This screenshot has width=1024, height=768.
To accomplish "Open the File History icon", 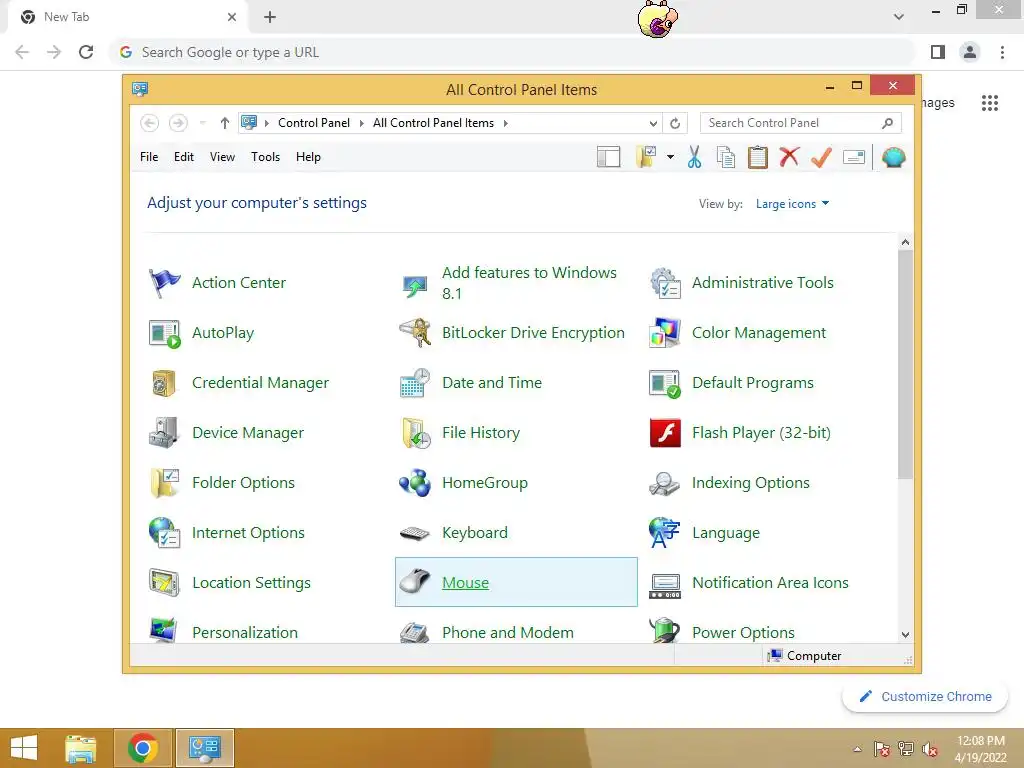I will [x=415, y=433].
